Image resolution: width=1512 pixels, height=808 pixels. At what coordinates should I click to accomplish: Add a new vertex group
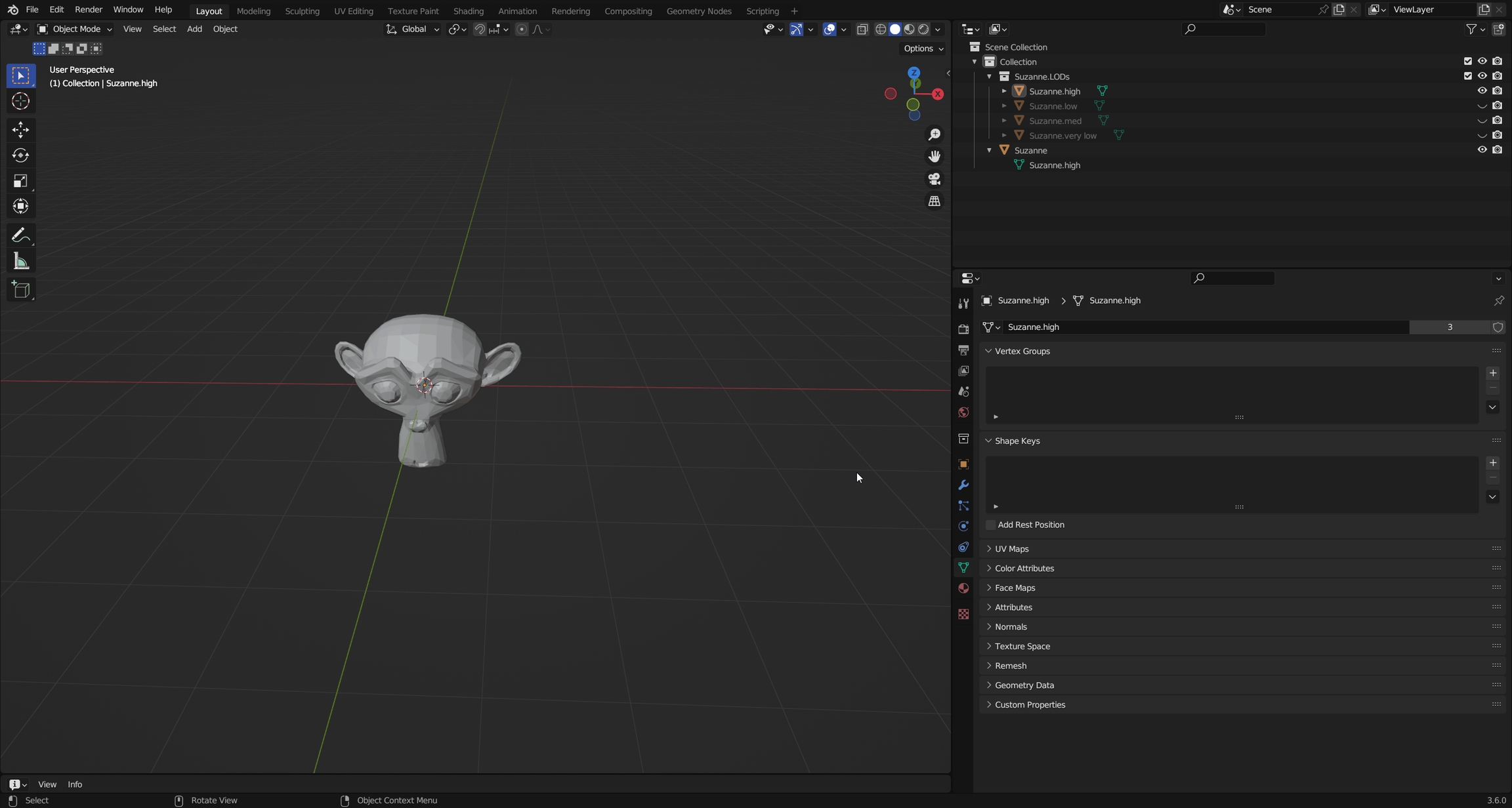tap(1492, 373)
